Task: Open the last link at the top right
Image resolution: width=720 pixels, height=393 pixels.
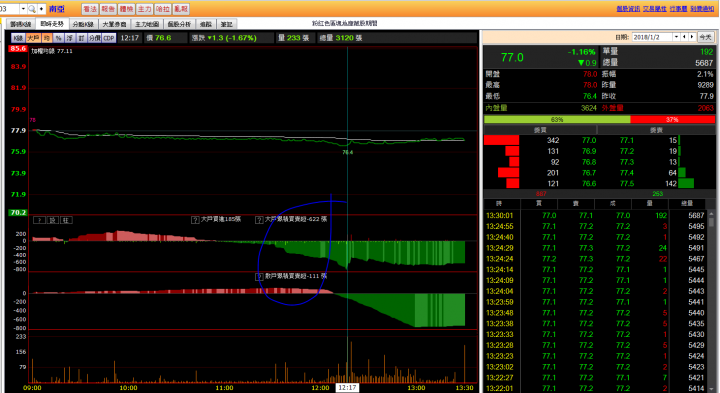Action: point(702,9)
